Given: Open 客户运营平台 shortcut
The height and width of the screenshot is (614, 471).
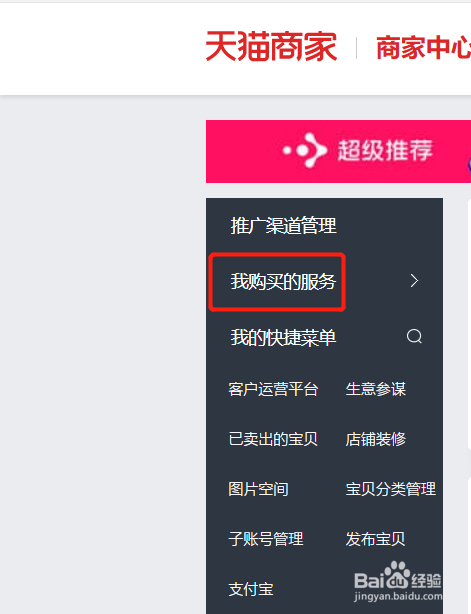Looking at the screenshot, I should point(273,389).
